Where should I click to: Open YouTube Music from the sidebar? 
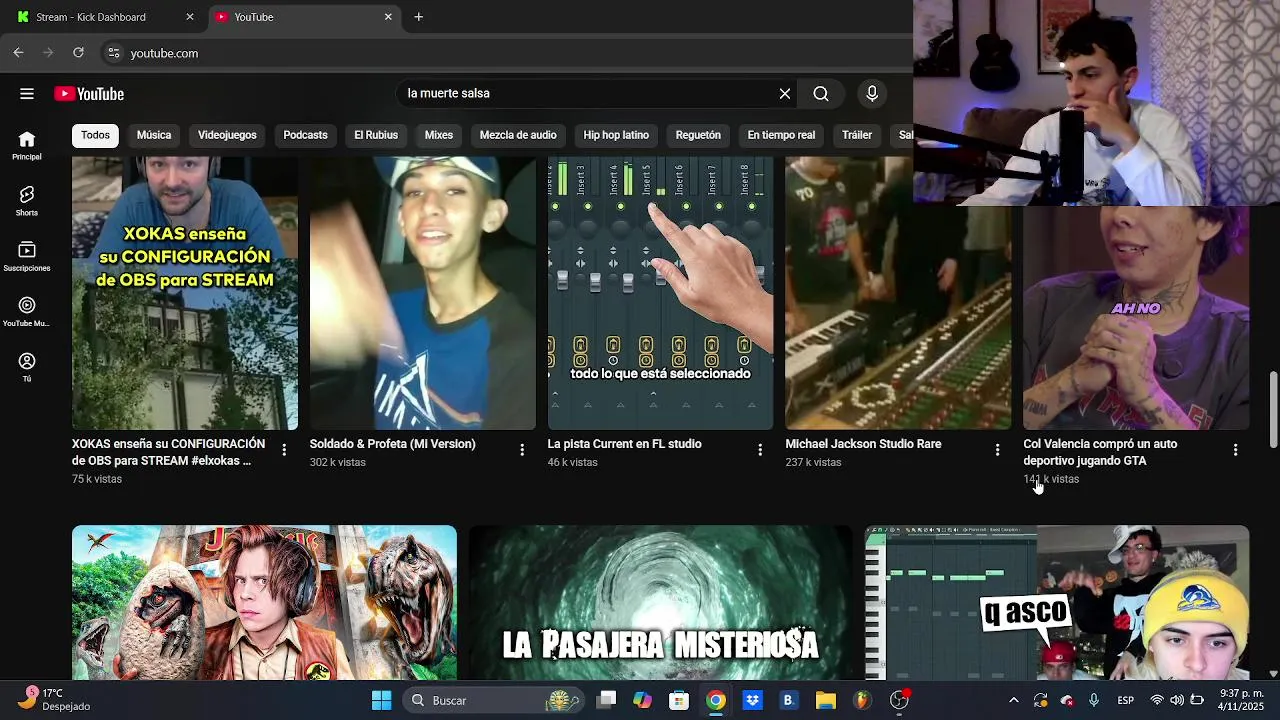pos(27,313)
